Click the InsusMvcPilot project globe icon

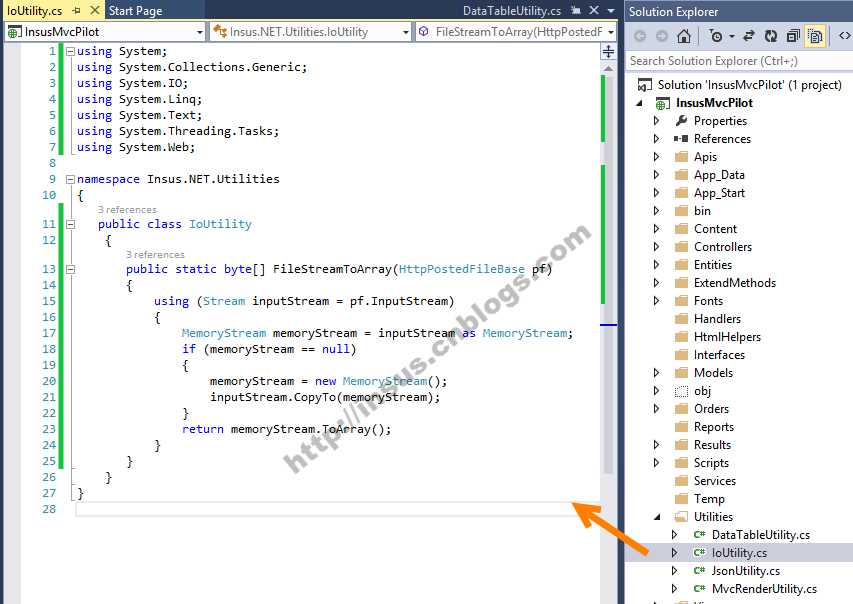662,103
